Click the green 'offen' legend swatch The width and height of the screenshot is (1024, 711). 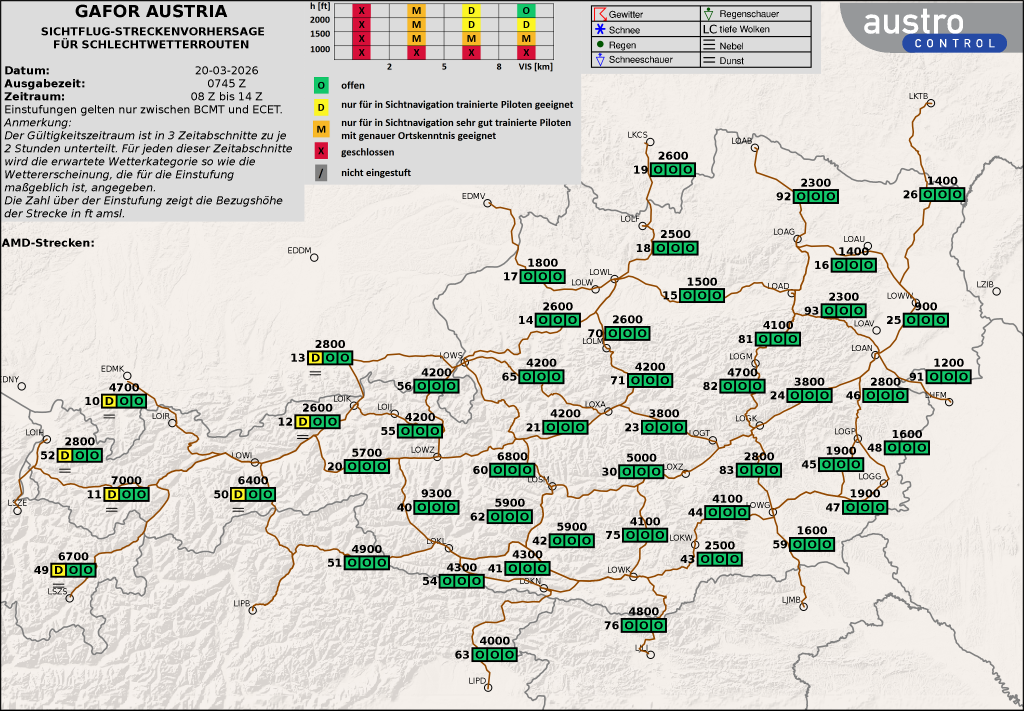click(x=321, y=85)
